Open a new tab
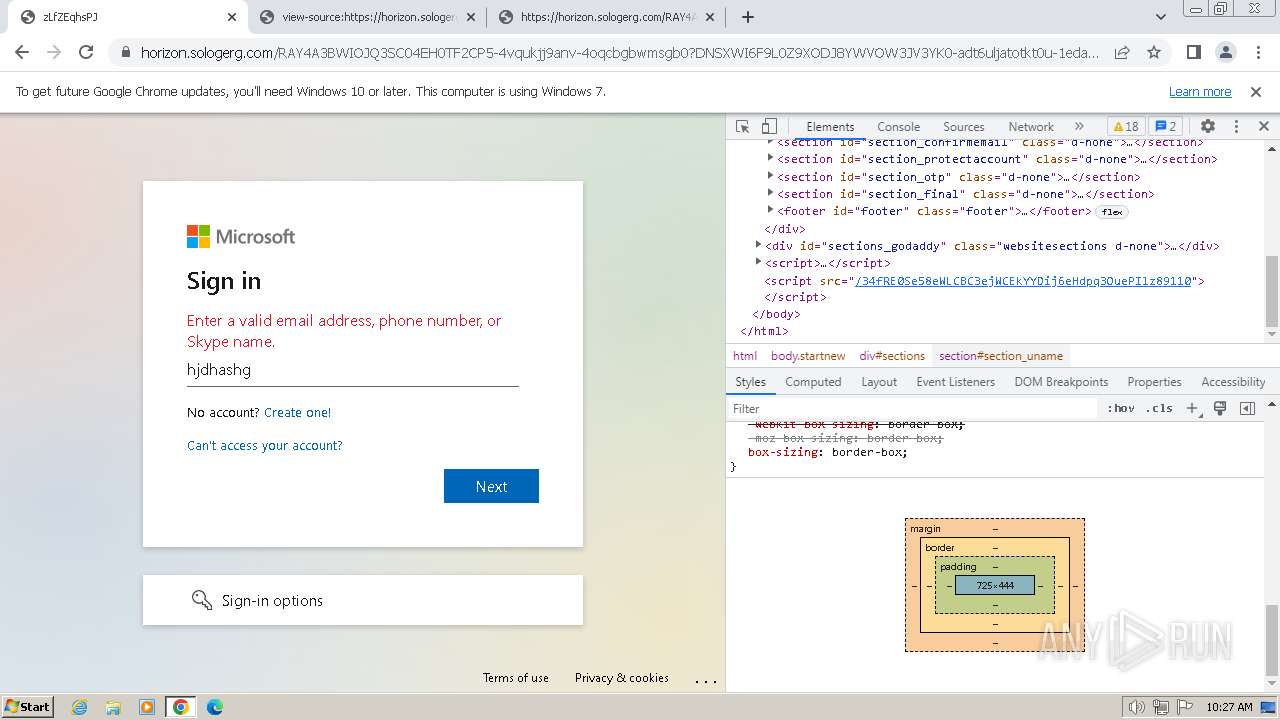This screenshot has height=720, width=1280. (x=747, y=17)
